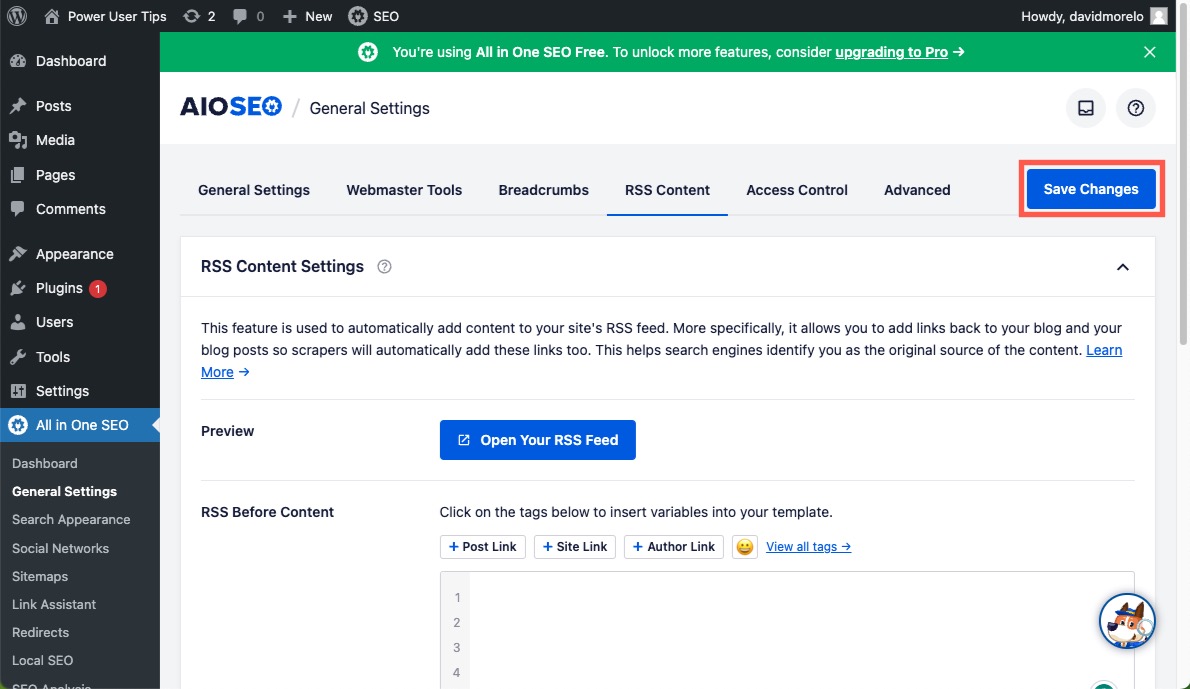Insert a Post Link tag
Image resolution: width=1190 pixels, height=689 pixels.
[x=482, y=546]
